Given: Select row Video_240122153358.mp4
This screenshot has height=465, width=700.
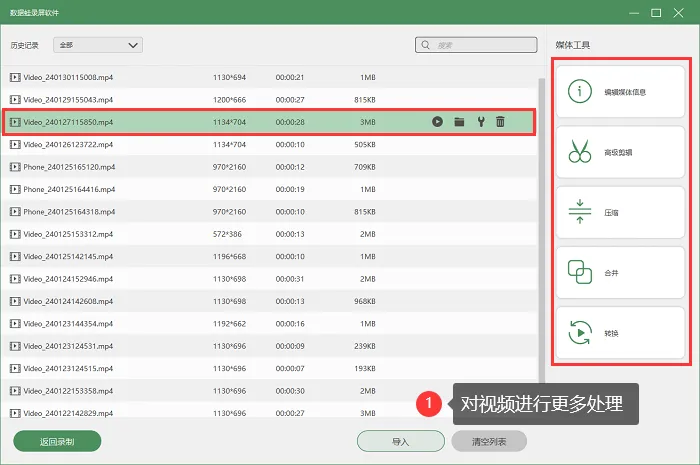Looking at the screenshot, I should (269, 391).
